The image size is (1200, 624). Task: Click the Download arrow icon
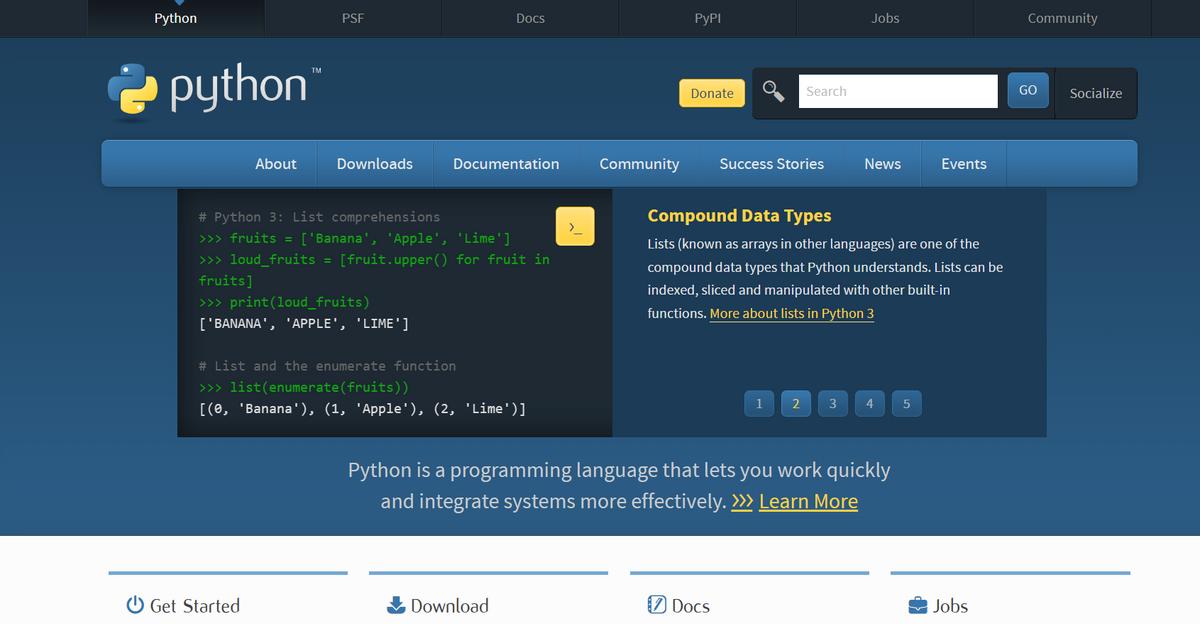point(396,605)
